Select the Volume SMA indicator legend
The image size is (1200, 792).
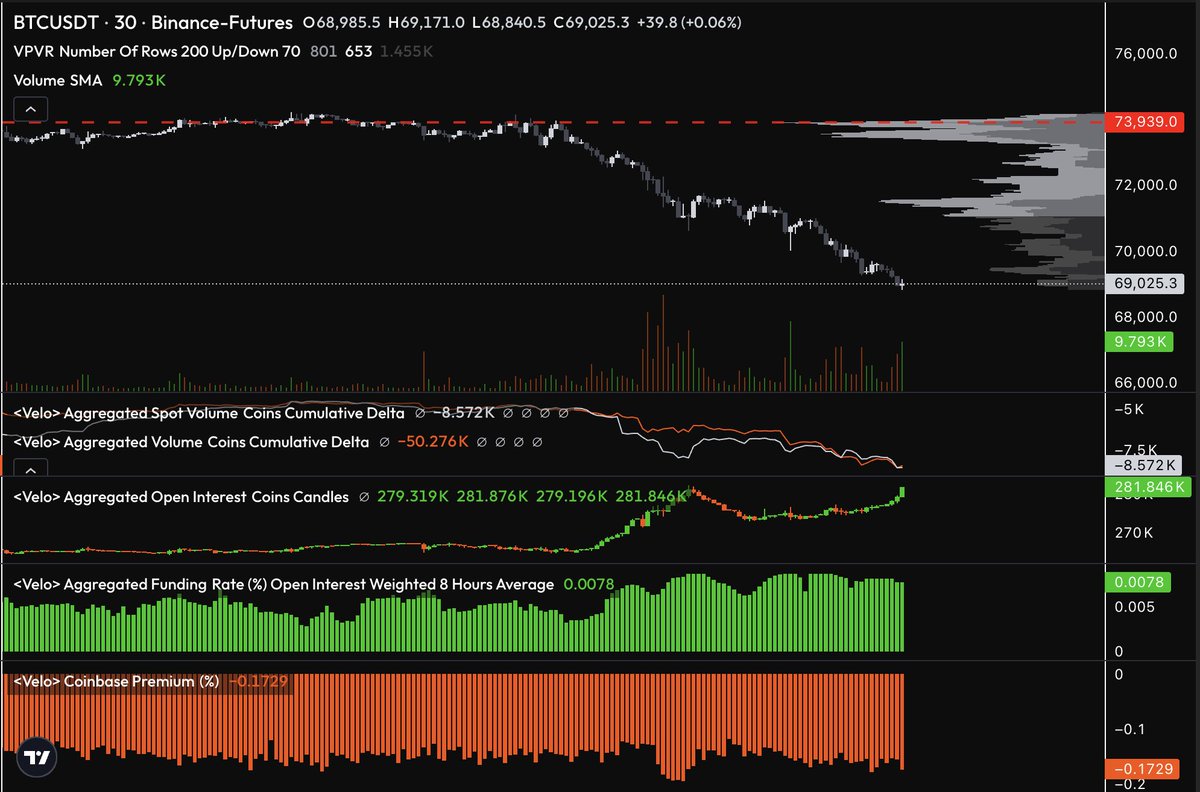click(x=58, y=81)
